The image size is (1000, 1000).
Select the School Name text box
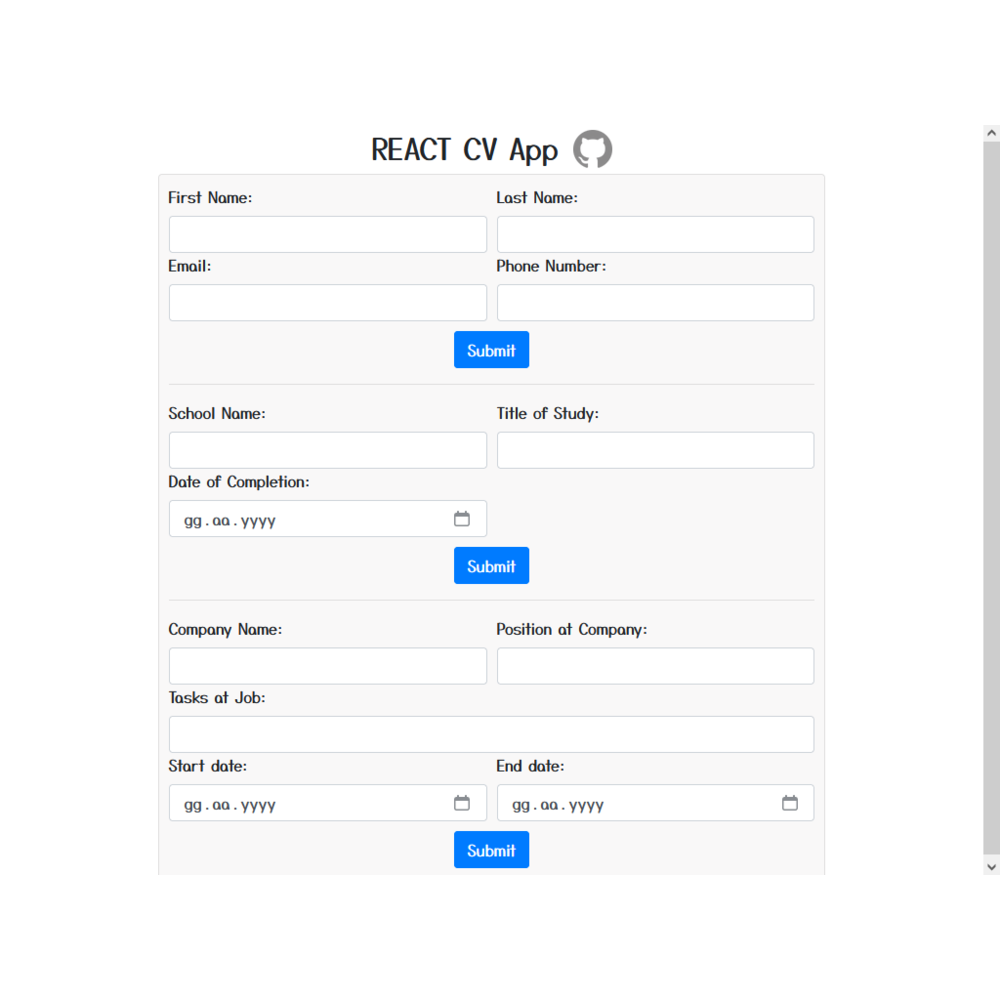coord(328,450)
